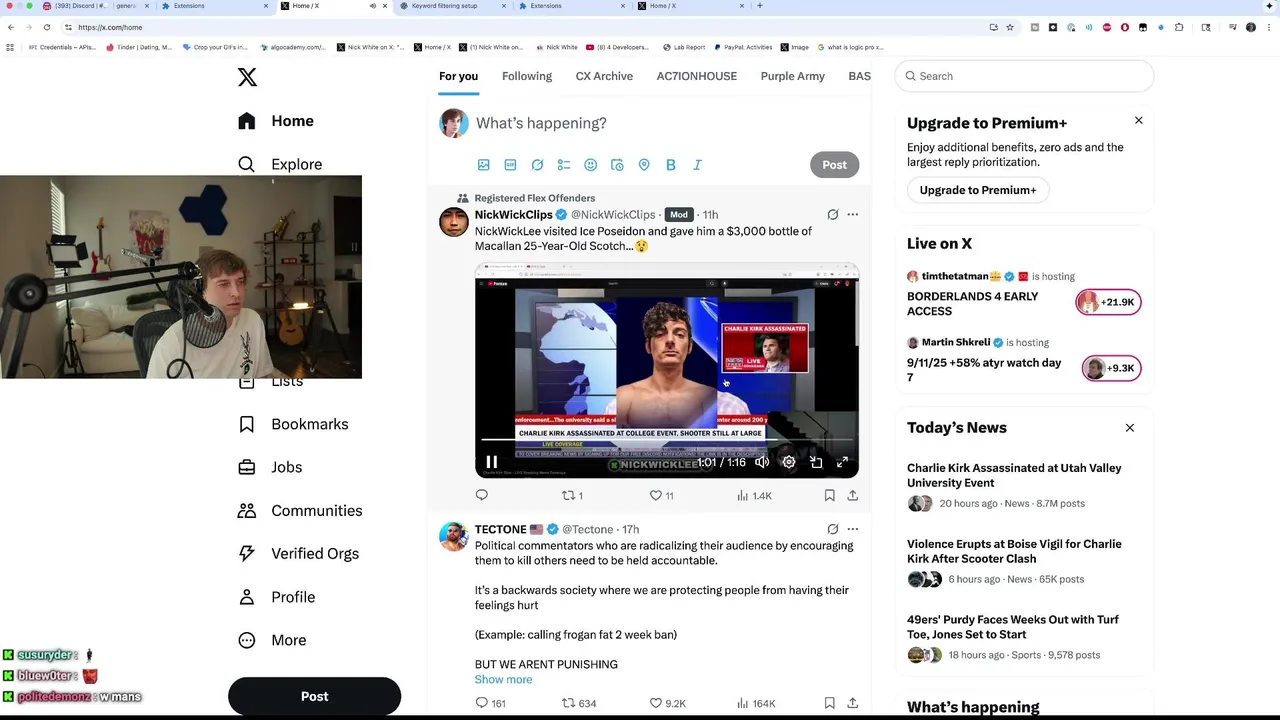Select the For you tab
The image size is (1280, 720).
point(458,76)
